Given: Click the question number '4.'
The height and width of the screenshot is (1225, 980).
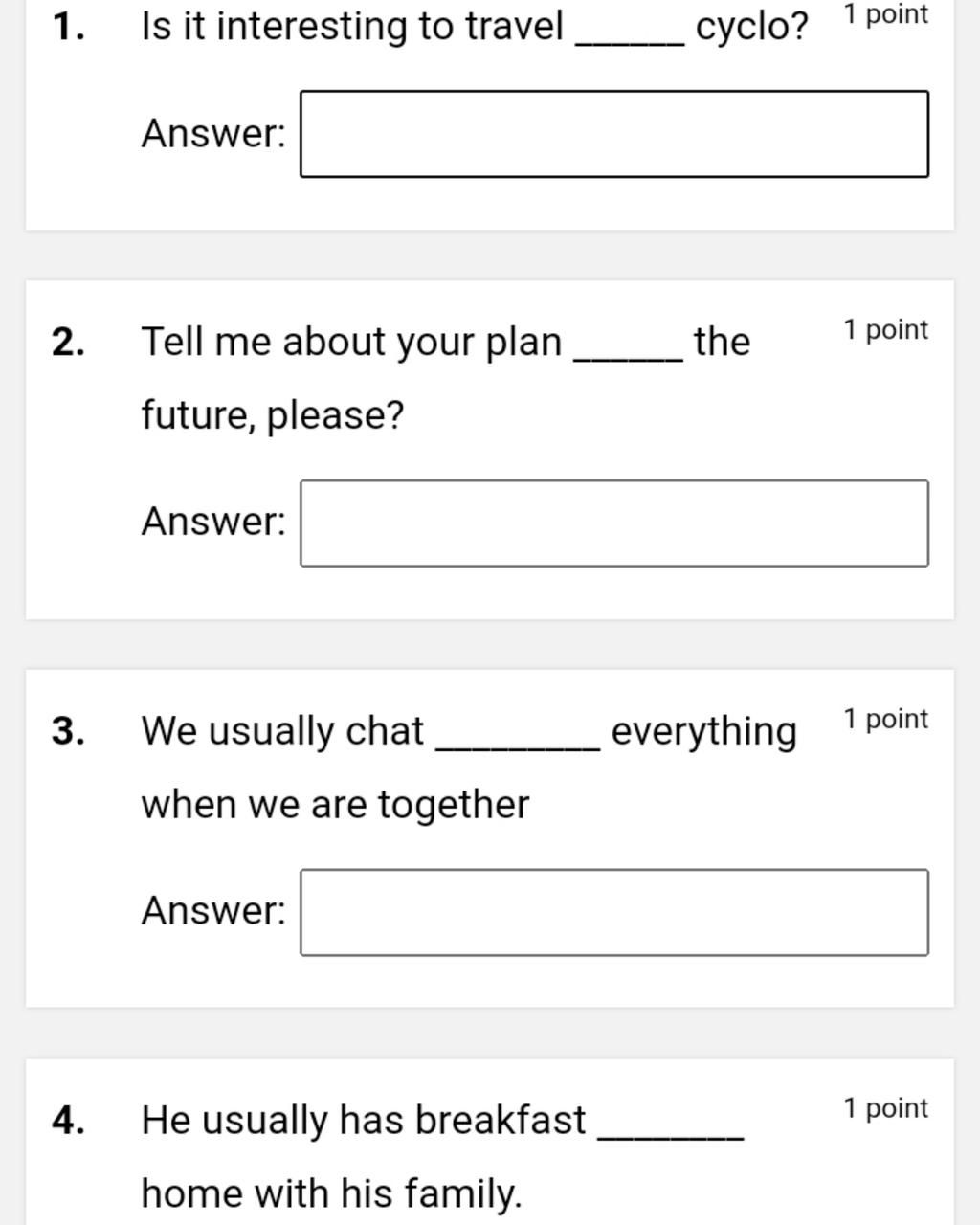Looking at the screenshot, I should click(x=68, y=1121).
